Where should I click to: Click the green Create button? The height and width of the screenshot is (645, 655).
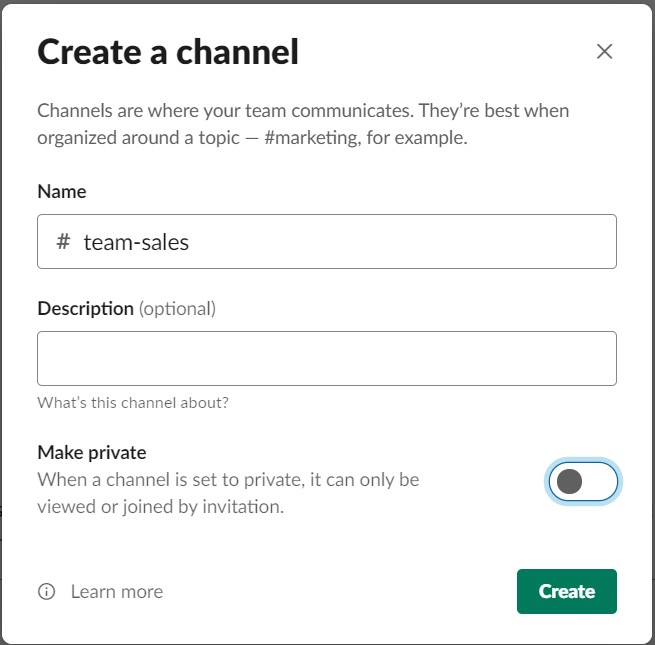click(566, 591)
